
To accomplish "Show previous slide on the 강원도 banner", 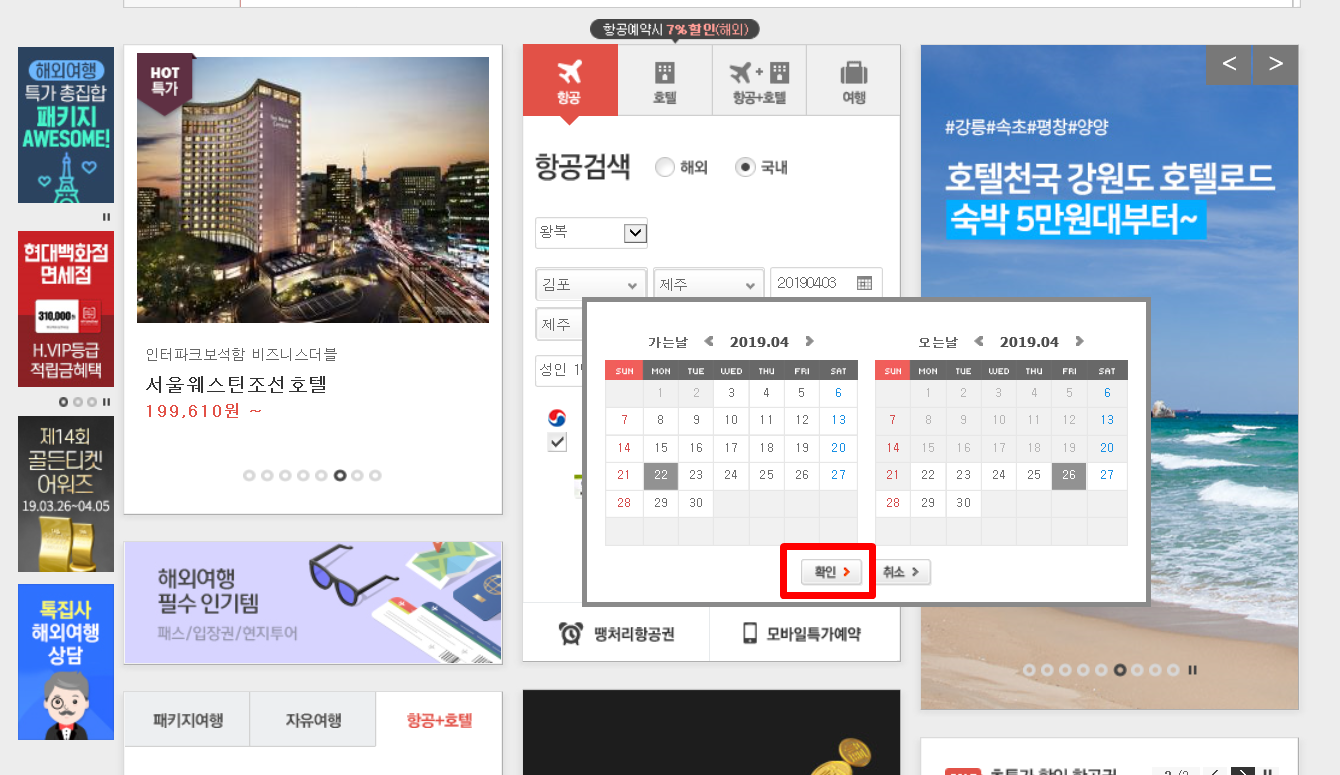I will pyautogui.click(x=1229, y=64).
